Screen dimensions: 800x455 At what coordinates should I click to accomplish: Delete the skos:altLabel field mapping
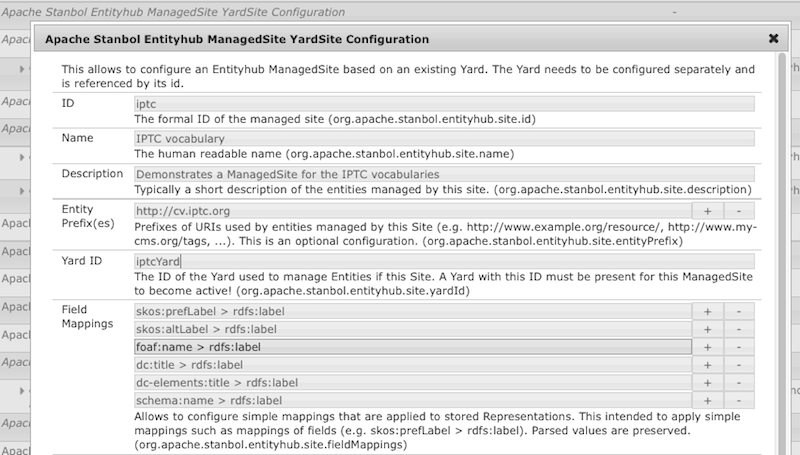tap(739, 329)
